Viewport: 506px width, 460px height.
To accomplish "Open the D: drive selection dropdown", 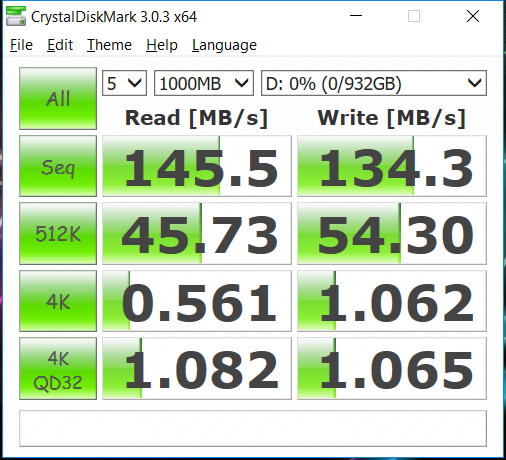I will (374, 83).
